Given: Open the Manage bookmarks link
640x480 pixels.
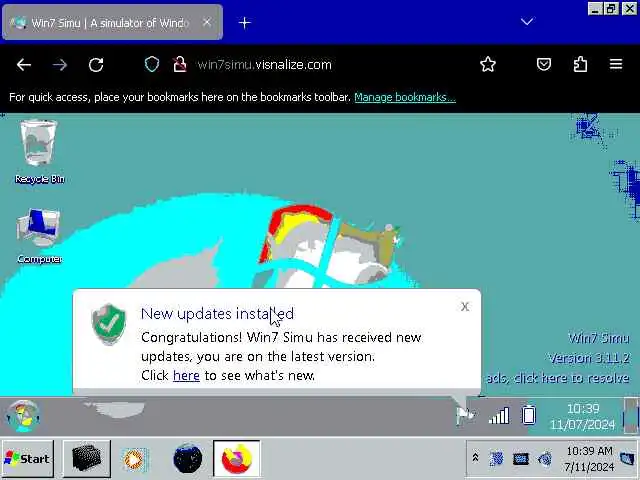Looking at the screenshot, I should (405, 97).
